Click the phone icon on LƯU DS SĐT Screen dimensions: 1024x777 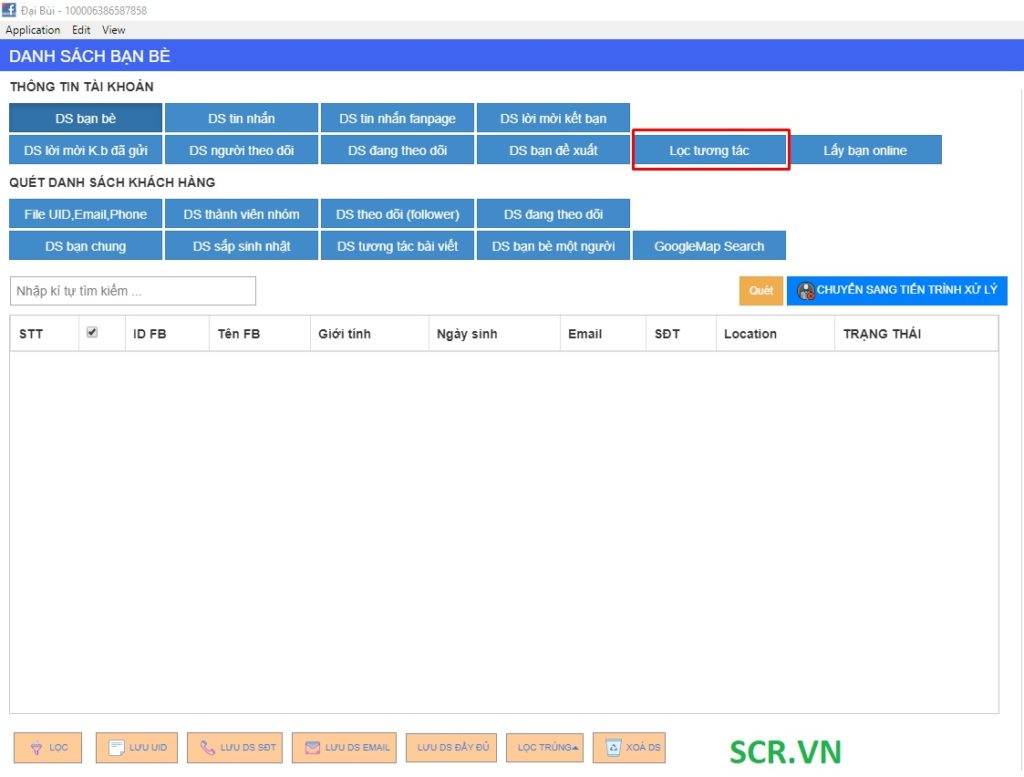click(x=208, y=747)
